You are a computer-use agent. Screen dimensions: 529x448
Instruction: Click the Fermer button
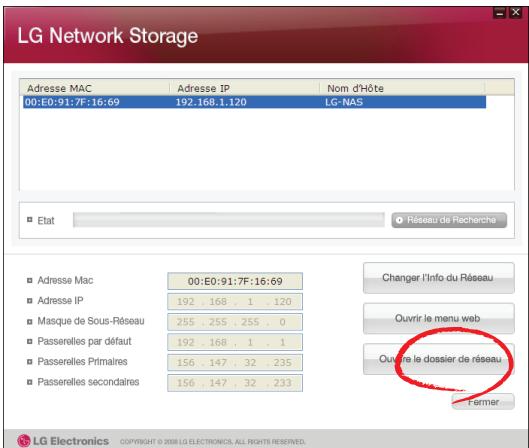(483, 402)
